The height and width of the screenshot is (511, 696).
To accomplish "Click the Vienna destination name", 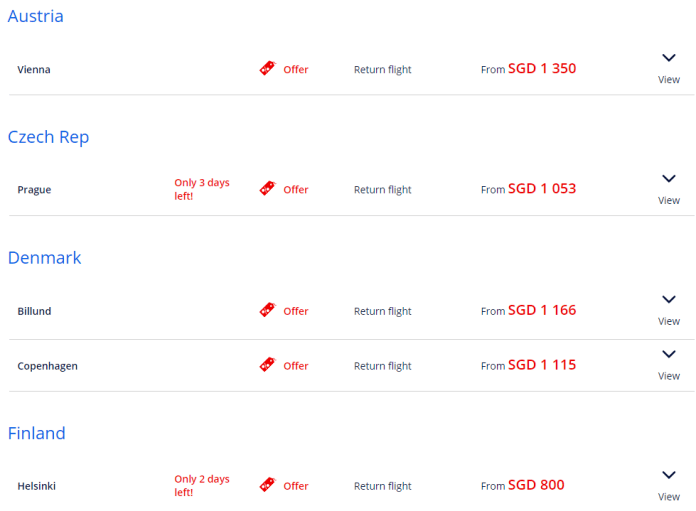I will (34, 70).
